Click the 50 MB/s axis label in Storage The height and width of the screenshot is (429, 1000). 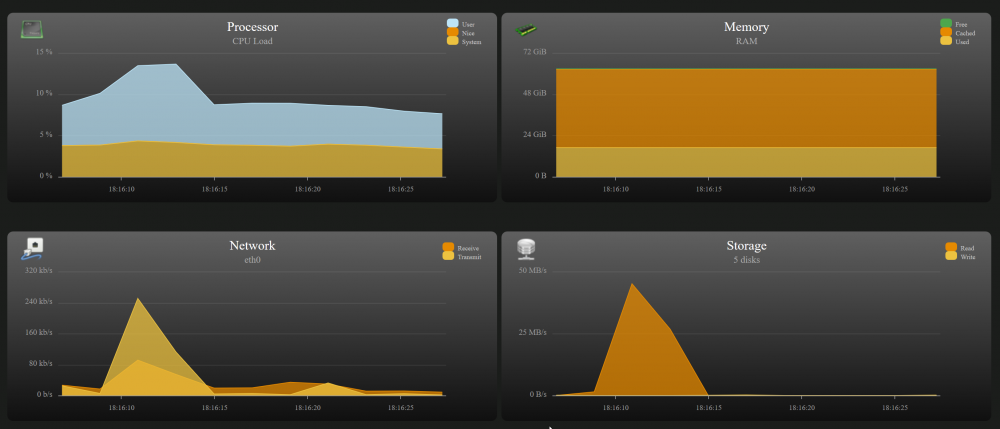533,270
